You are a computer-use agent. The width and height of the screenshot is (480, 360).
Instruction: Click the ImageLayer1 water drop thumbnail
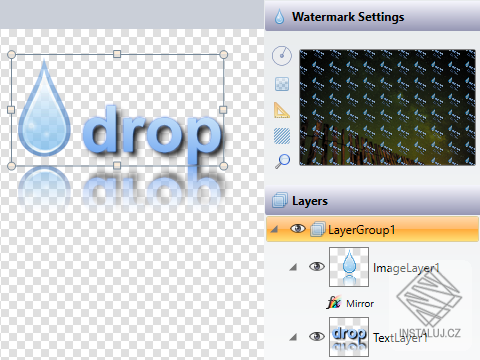coord(349,267)
